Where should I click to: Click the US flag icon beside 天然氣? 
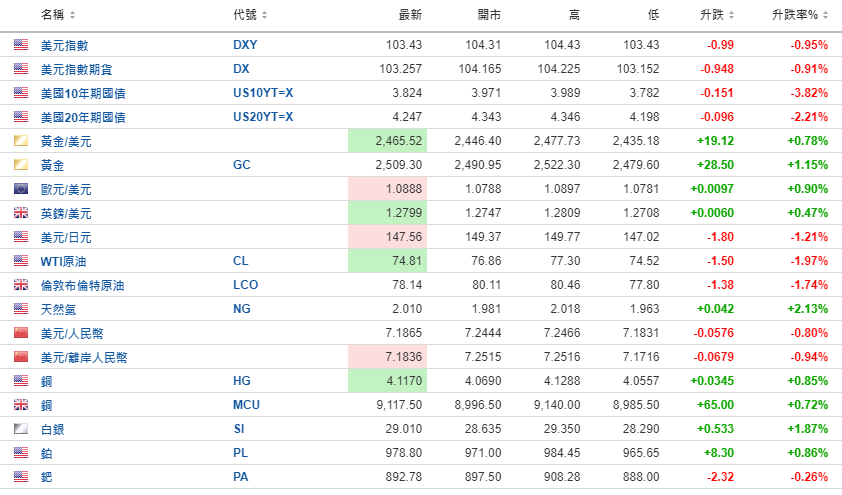coord(21,309)
